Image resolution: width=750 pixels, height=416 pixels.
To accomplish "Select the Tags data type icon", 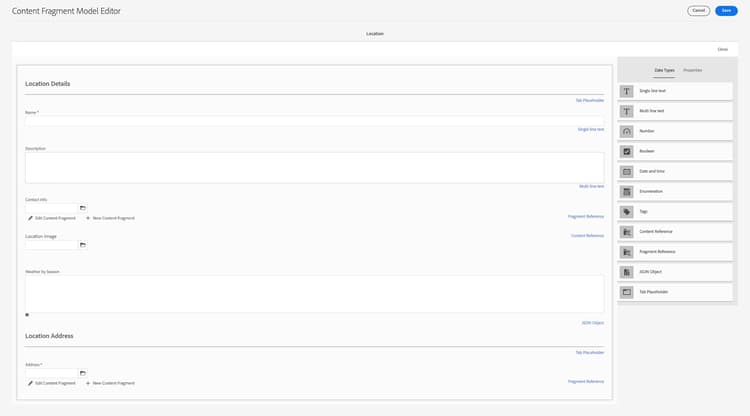I will [626, 211].
